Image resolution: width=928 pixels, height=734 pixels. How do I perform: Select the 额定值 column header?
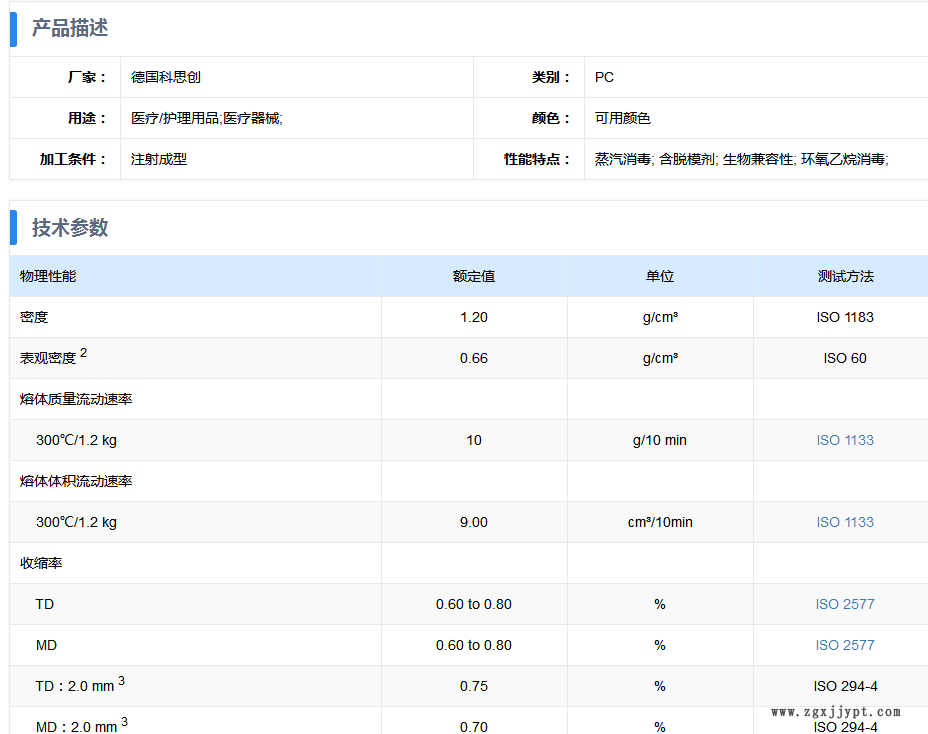point(473,276)
